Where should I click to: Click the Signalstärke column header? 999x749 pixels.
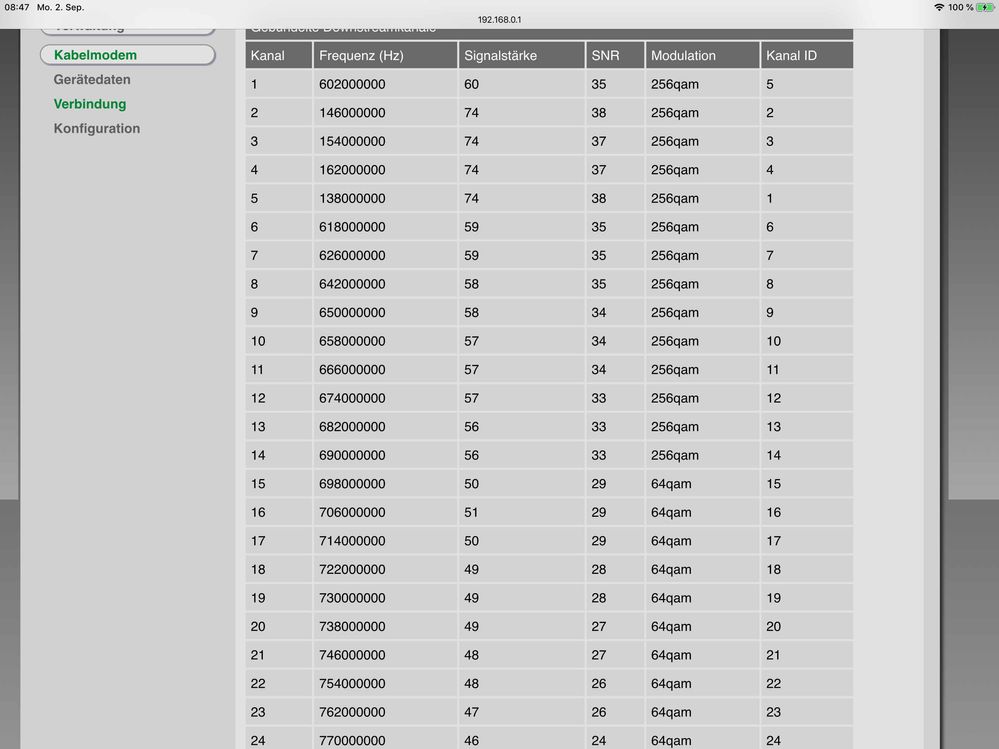[x=522, y=55]
